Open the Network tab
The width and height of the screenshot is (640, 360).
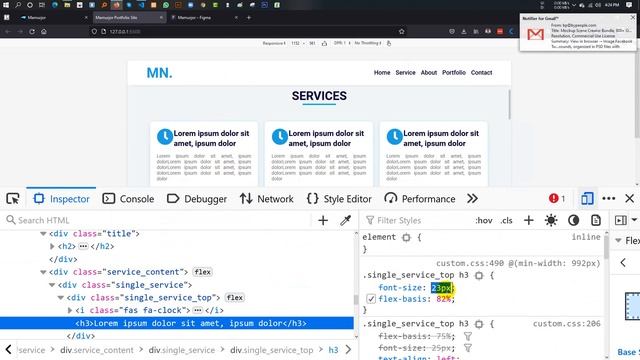267,199
